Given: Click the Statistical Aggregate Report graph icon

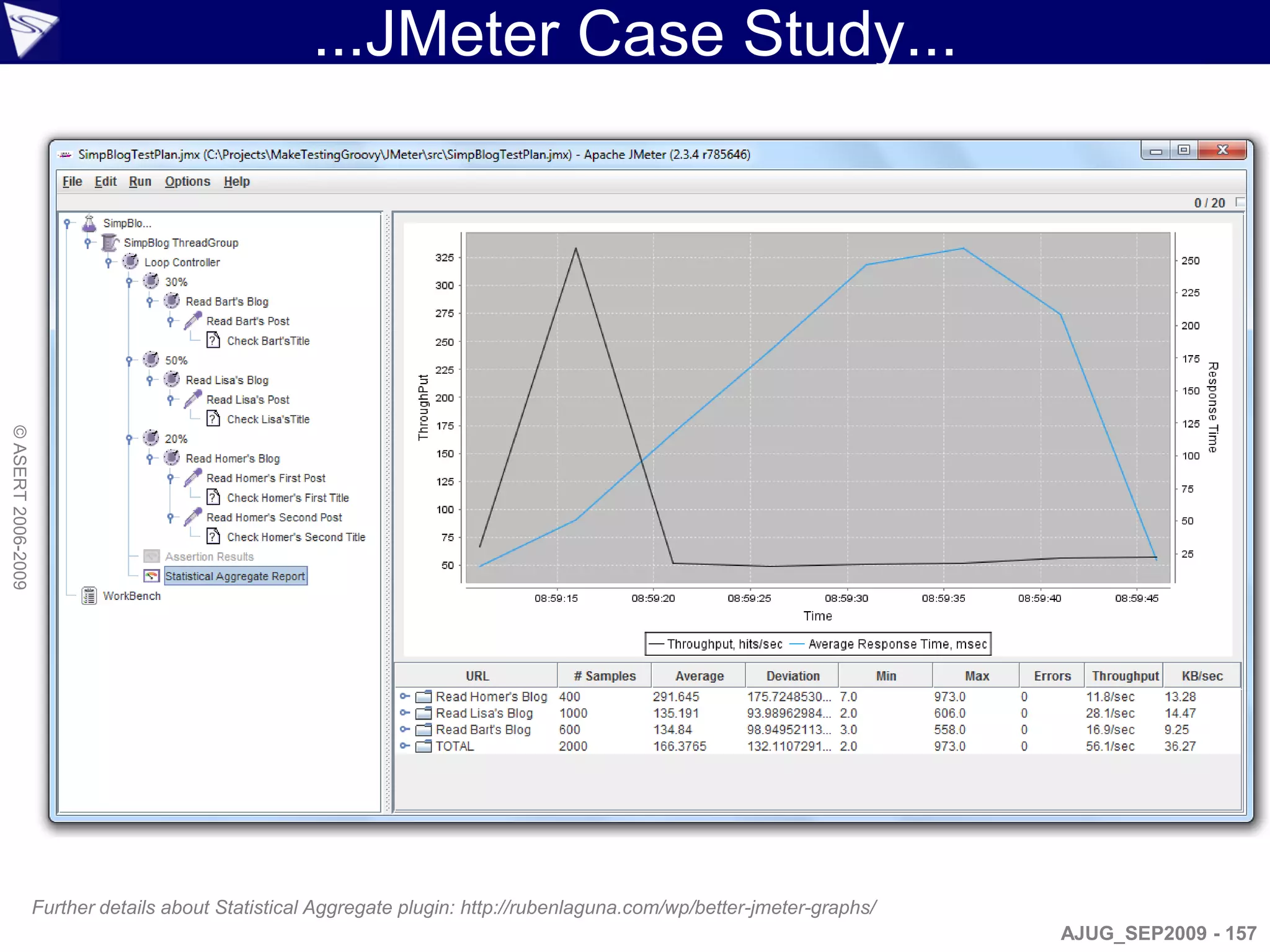Looking at the screenshot, I should (x=152, y=576).
